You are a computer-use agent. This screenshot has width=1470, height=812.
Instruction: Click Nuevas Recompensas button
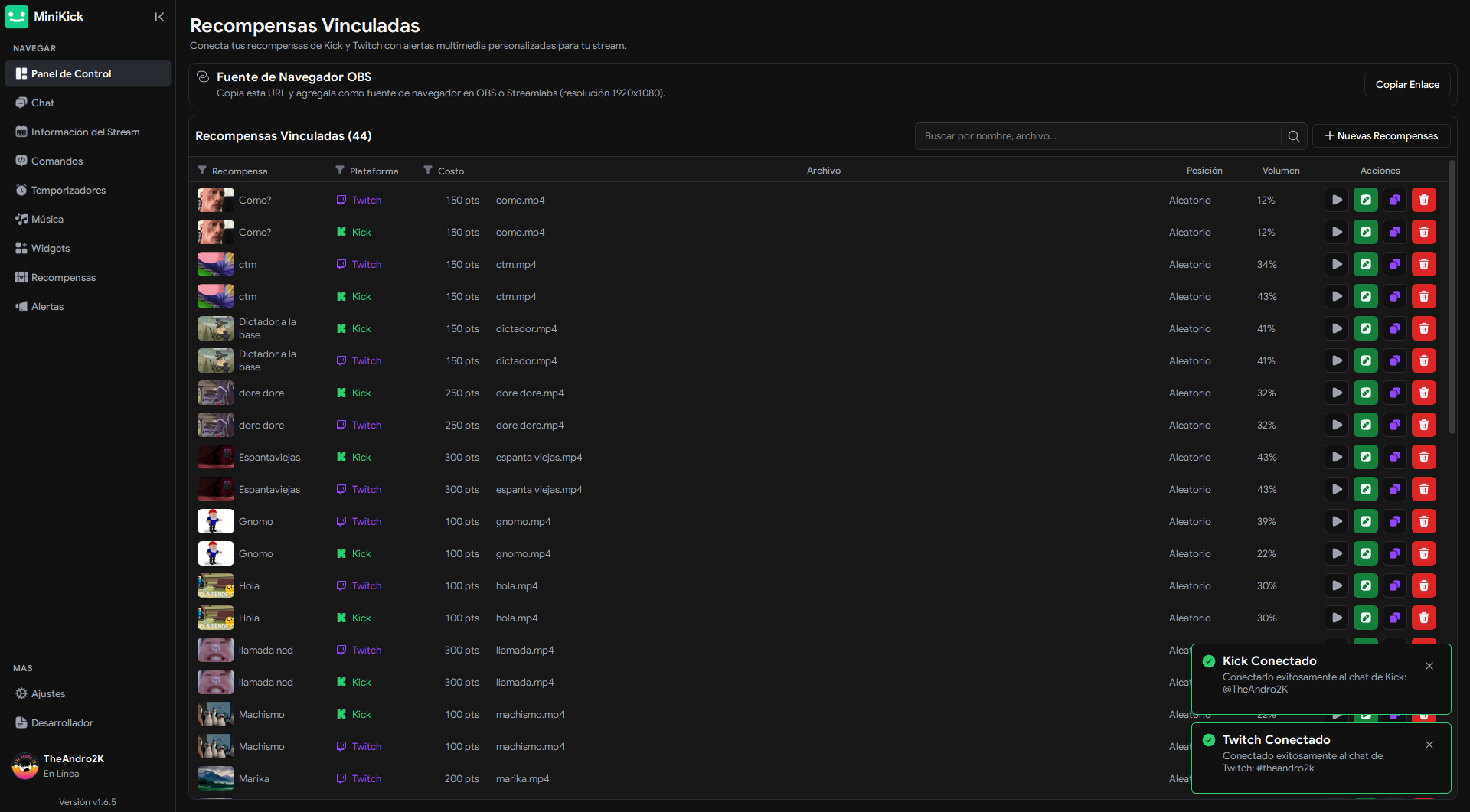click(x=1381, y=135)
